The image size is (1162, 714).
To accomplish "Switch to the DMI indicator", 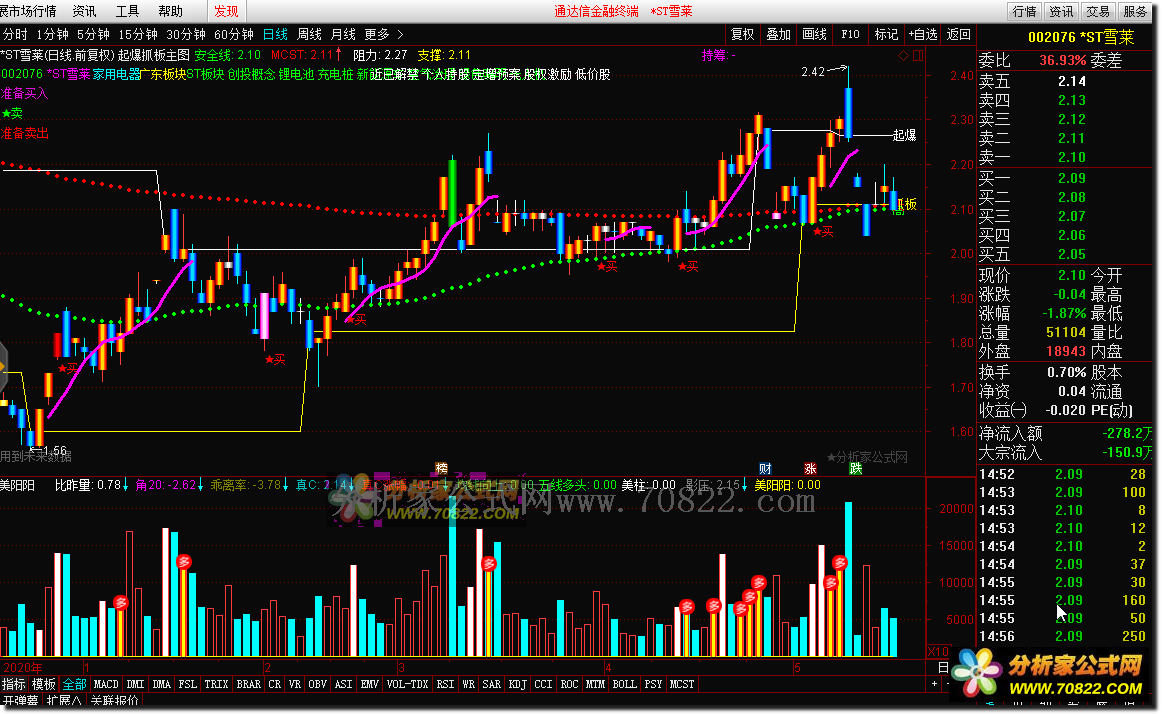I will click(x=136, y=684).
